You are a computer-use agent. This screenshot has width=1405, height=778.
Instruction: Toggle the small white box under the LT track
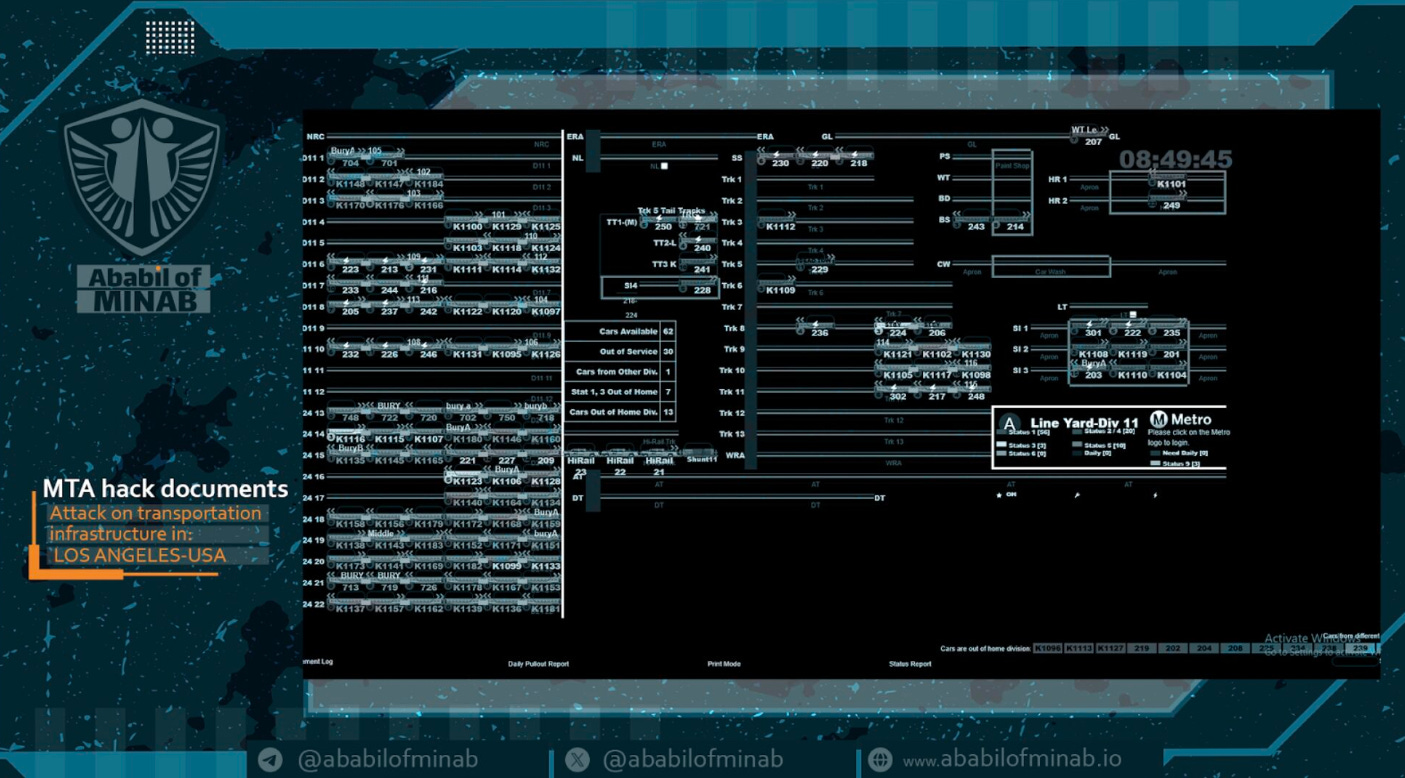tap(1131, 314)
